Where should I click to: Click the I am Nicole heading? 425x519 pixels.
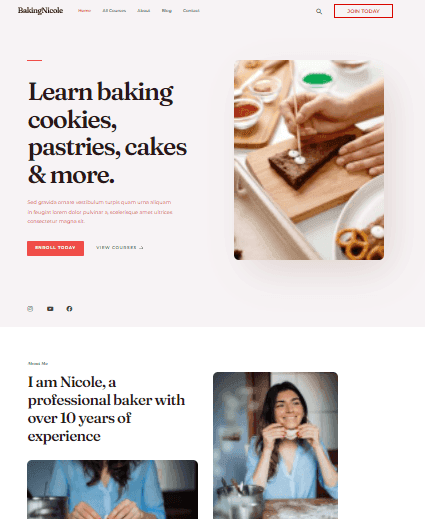(106, 409)
